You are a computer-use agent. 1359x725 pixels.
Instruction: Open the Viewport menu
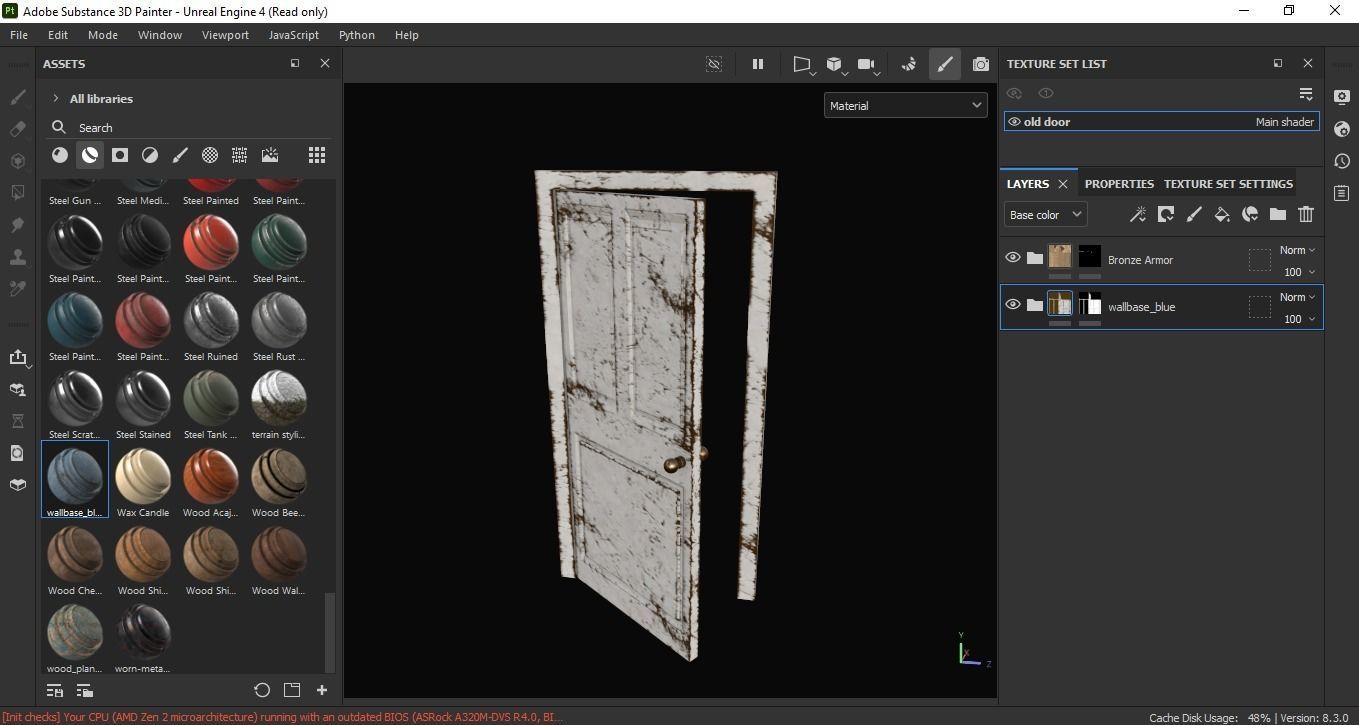coord(225,34)
